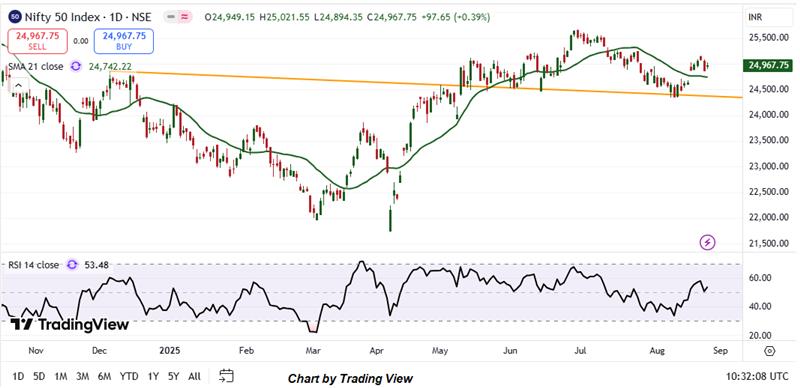
Task: Click the current price tag 24,967.75 on axis
Action: click(767, 65)
